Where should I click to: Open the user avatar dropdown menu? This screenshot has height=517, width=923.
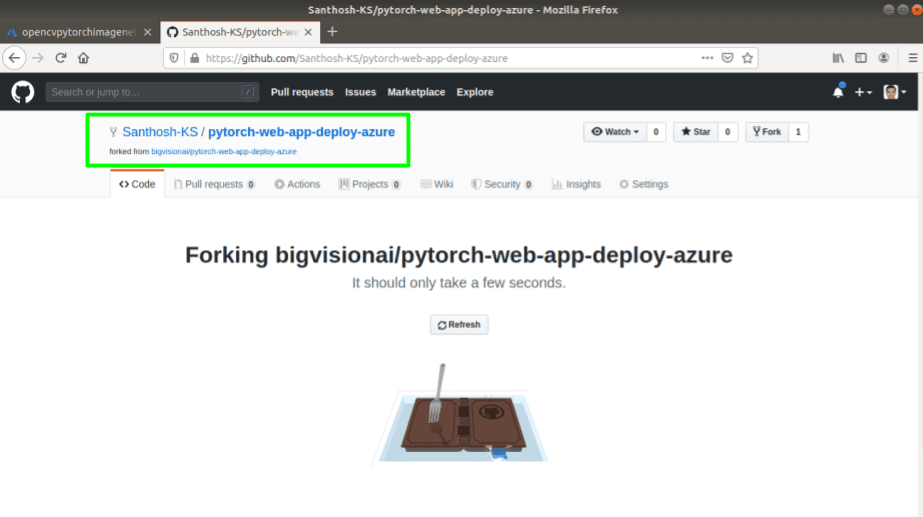(895, 92)
